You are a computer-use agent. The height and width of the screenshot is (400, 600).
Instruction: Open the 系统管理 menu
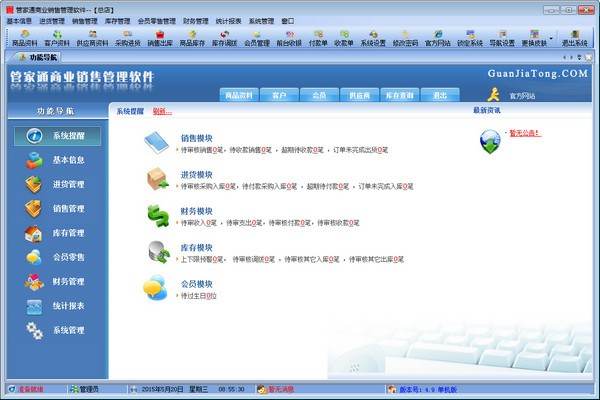coord(261,21)
